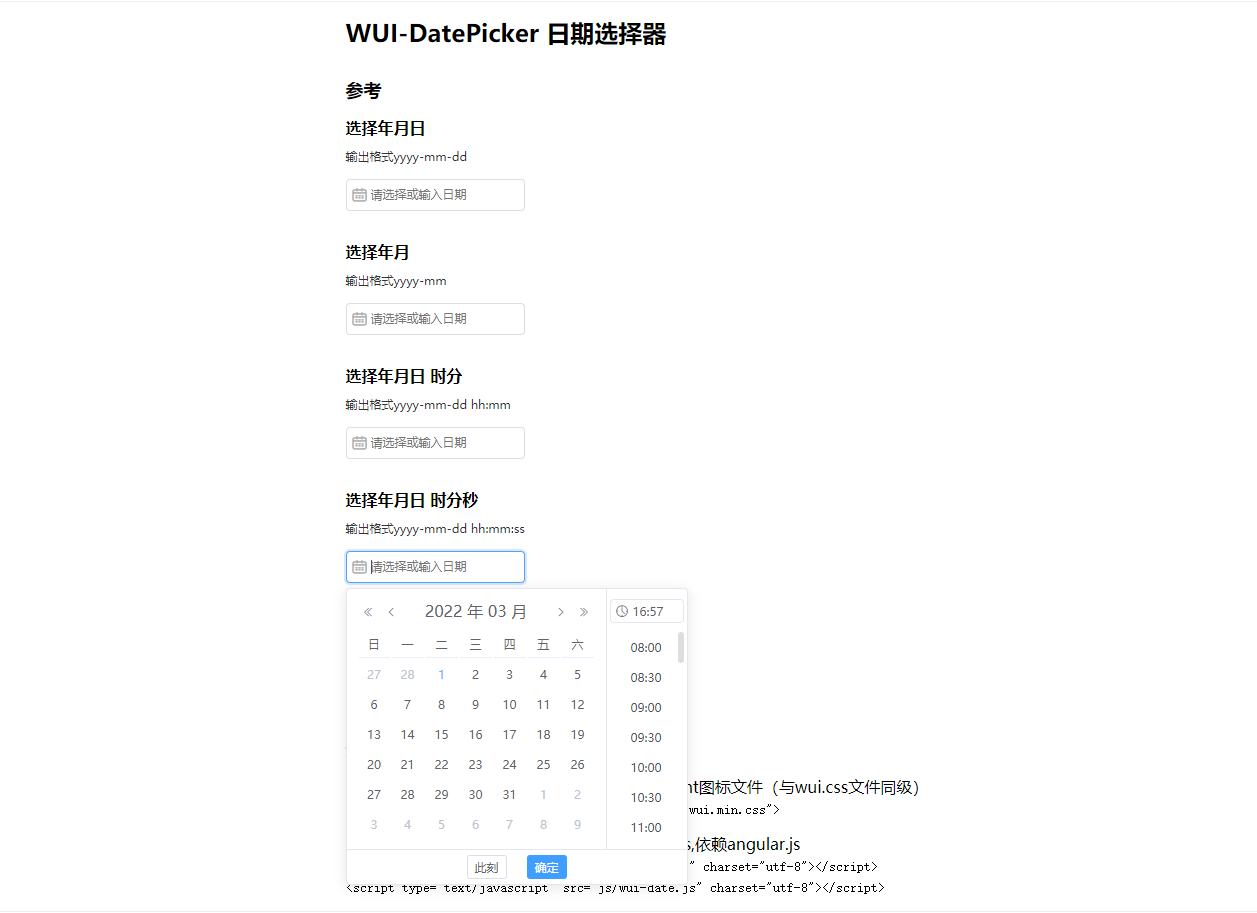Screen dimensions: 1257x913
Task: Select 09:30 in the time list
Action: [x=646, y=738]
